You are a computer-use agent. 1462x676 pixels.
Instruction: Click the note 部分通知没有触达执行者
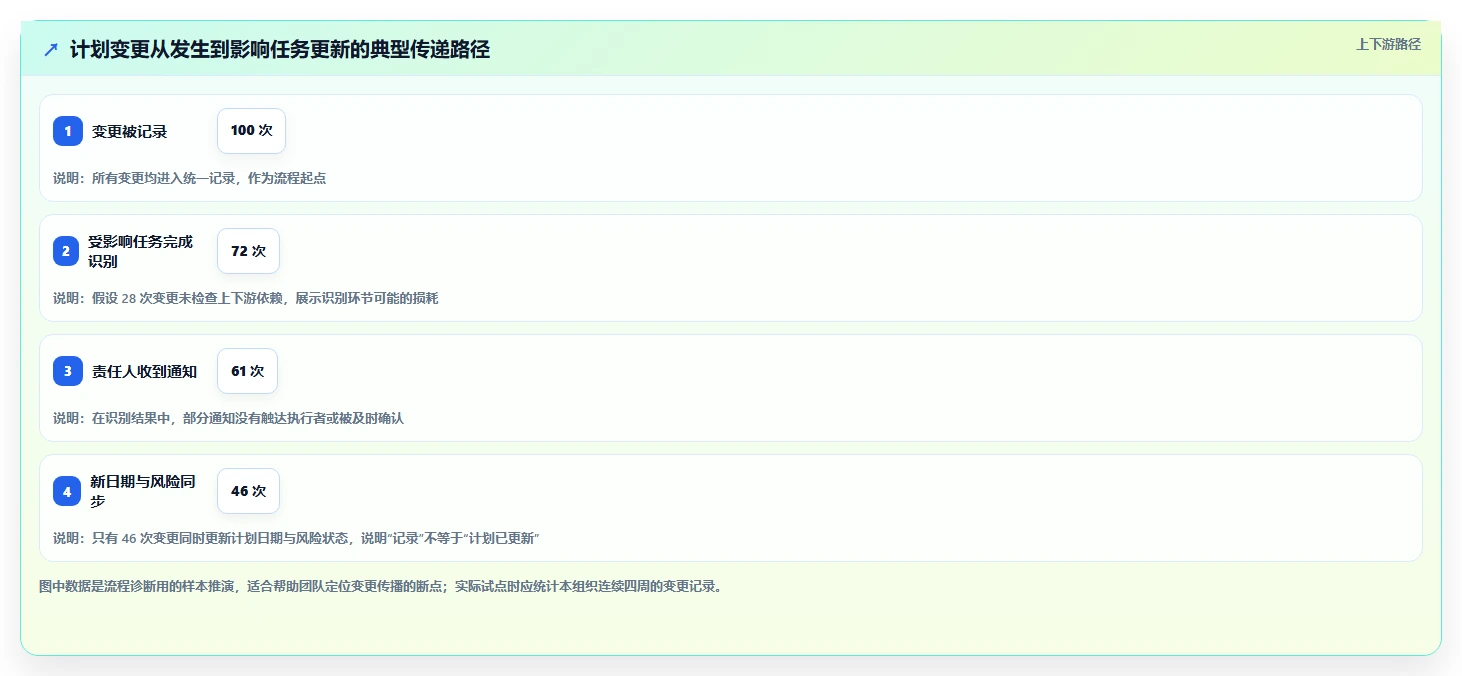[228, 418]
